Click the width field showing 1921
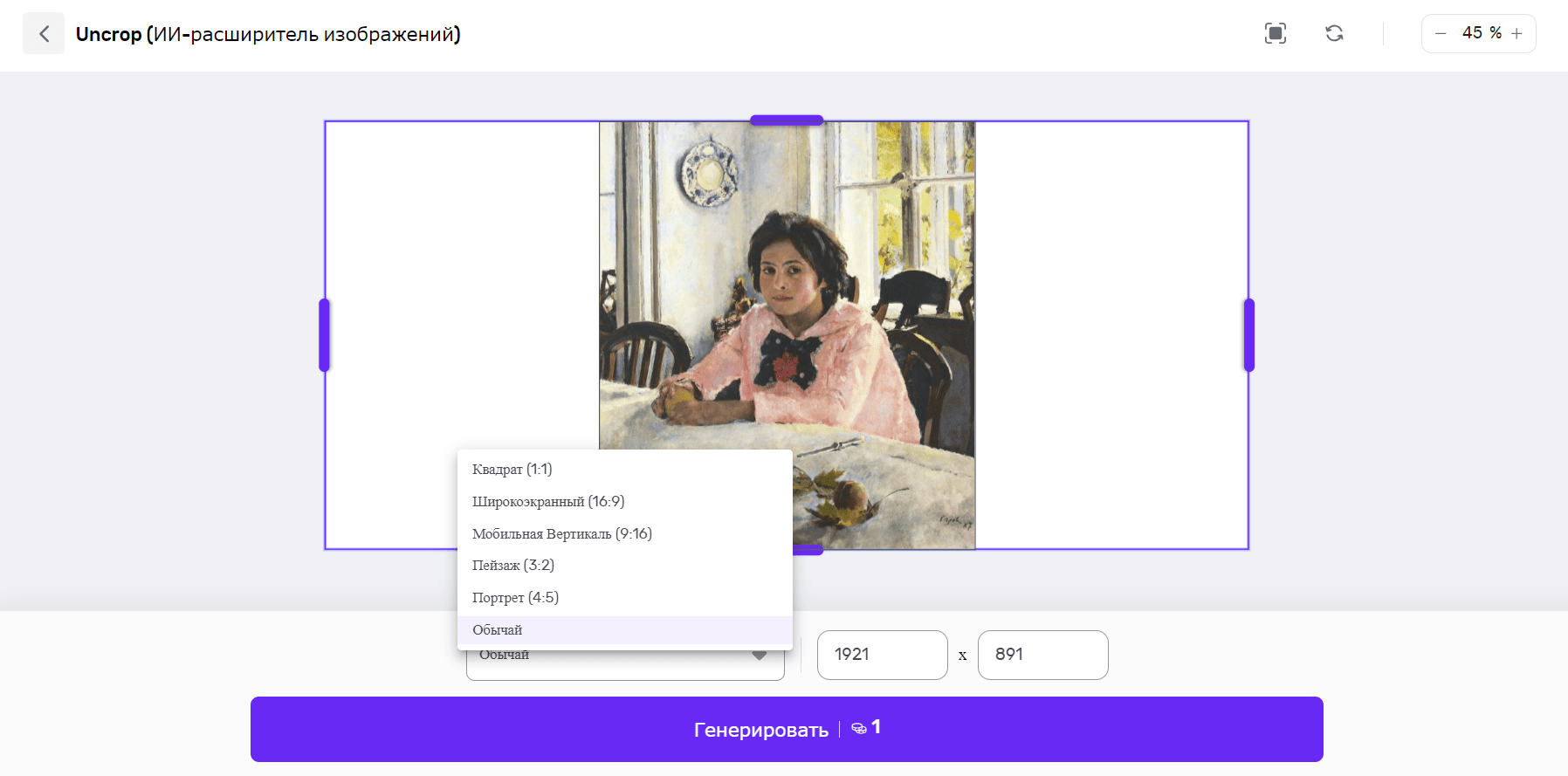Viewport: 1568px width, 776px height. [x=882, y=655]
